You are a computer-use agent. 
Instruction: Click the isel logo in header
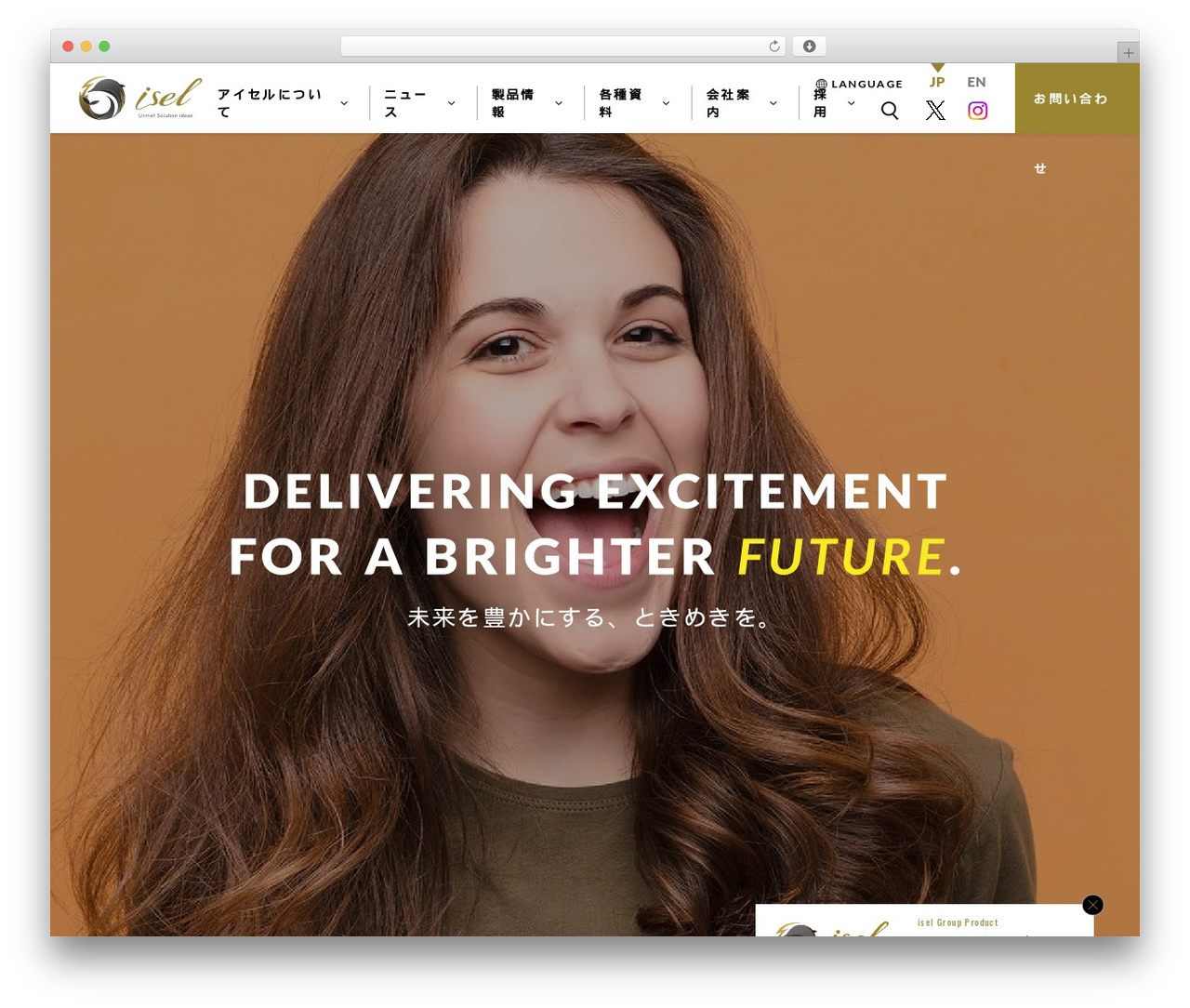pyautogui.click(x=139, y=99)
